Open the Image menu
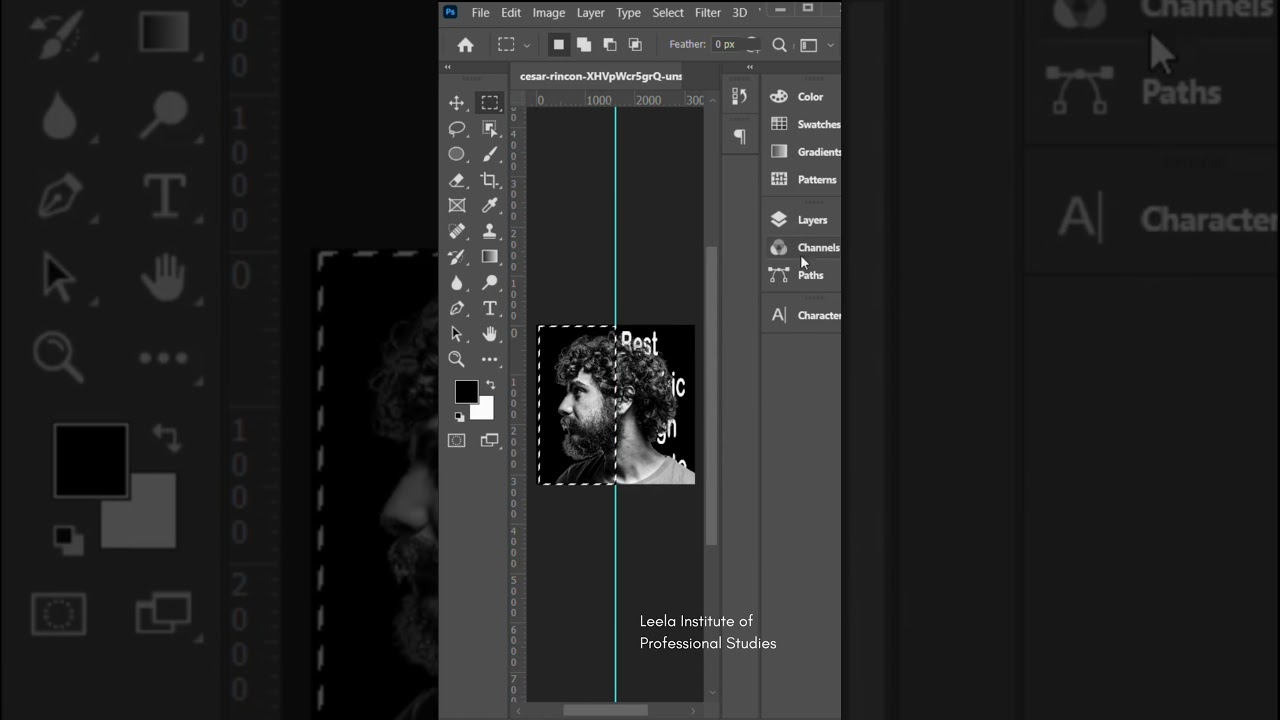This screenshot has width=1280, height=720. click(549, 13)
